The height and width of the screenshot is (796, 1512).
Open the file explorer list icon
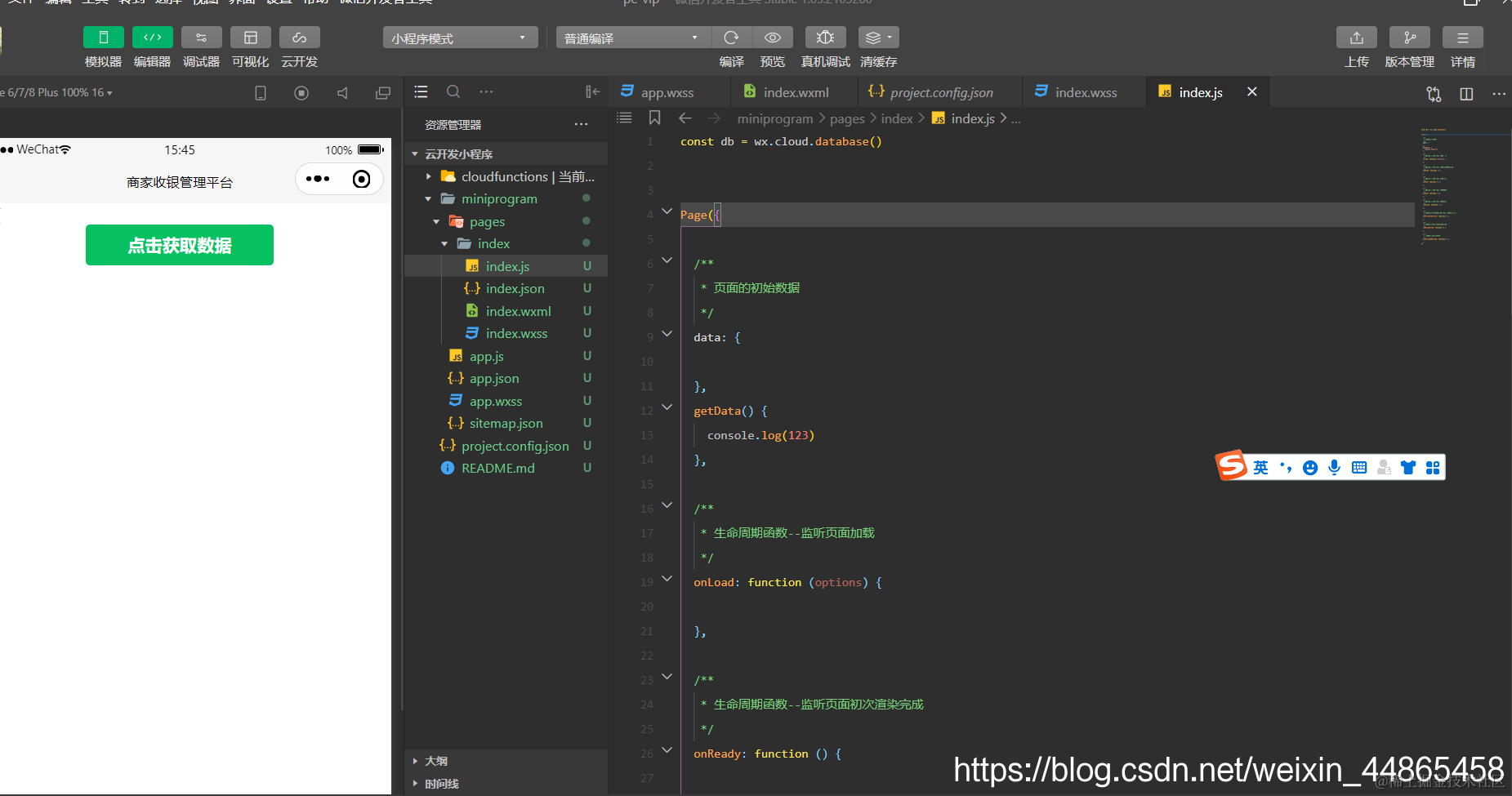(x=421, y=92)
